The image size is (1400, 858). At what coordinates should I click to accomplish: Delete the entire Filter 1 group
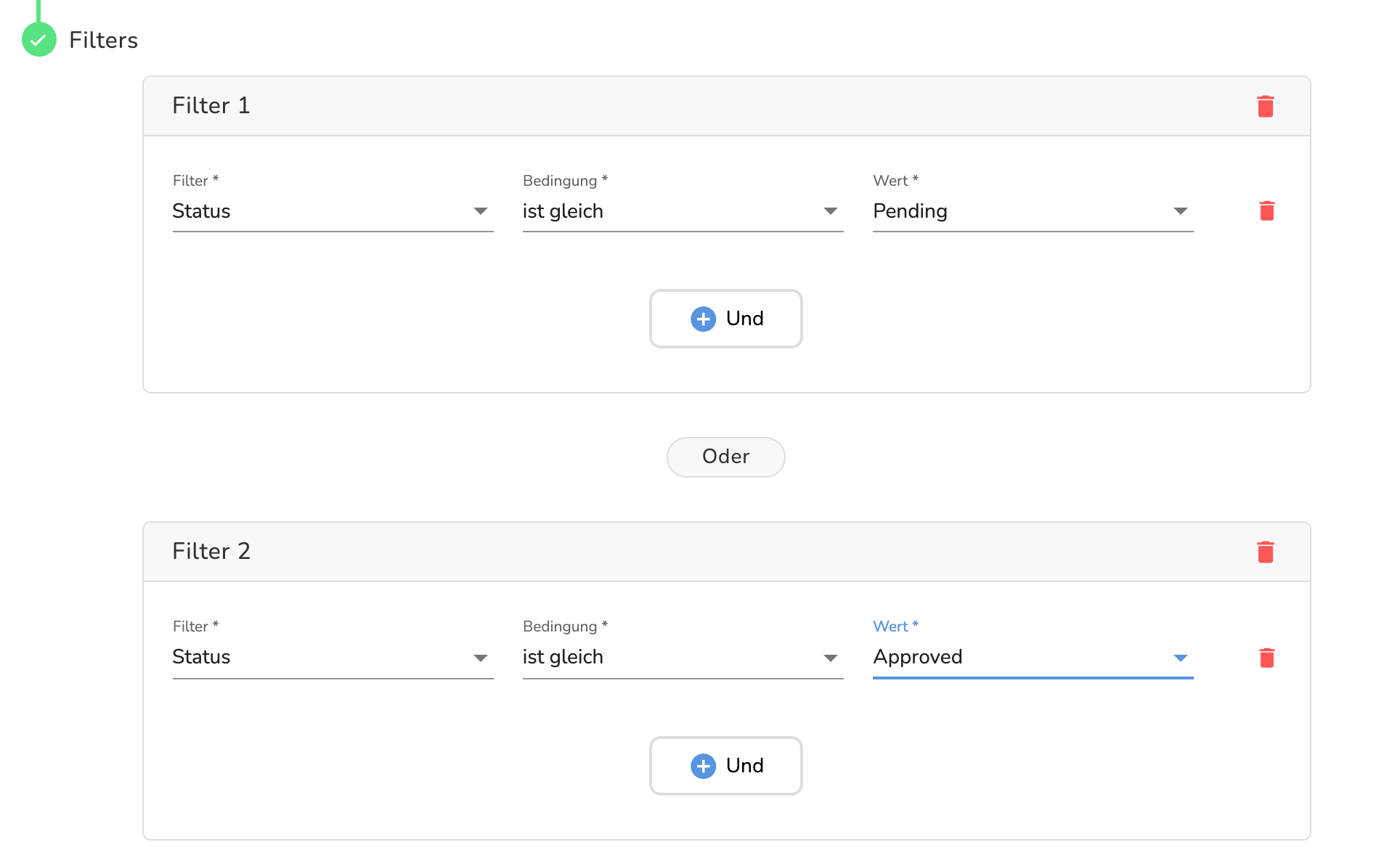coord(1265,106)
